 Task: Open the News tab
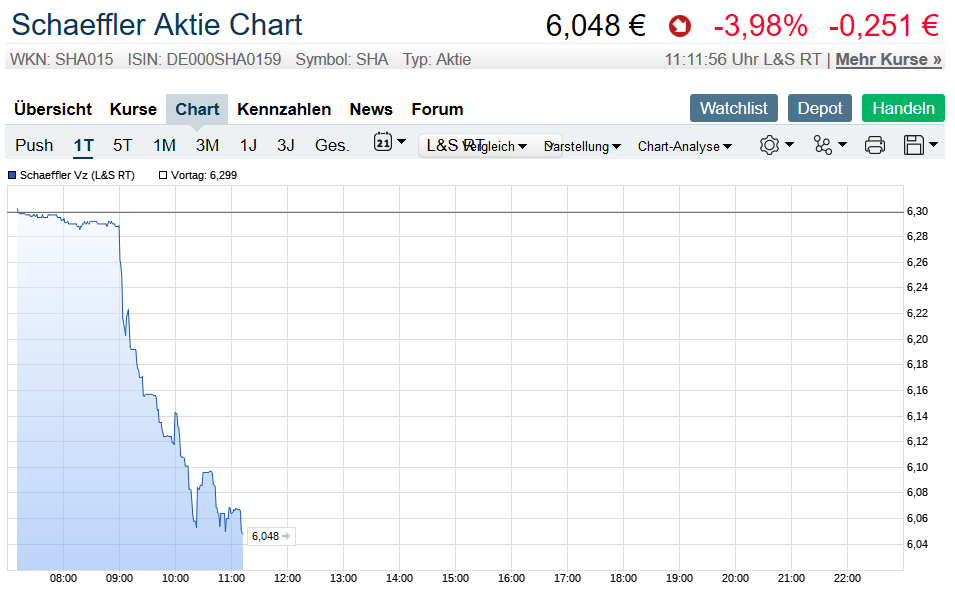[371, 109]
